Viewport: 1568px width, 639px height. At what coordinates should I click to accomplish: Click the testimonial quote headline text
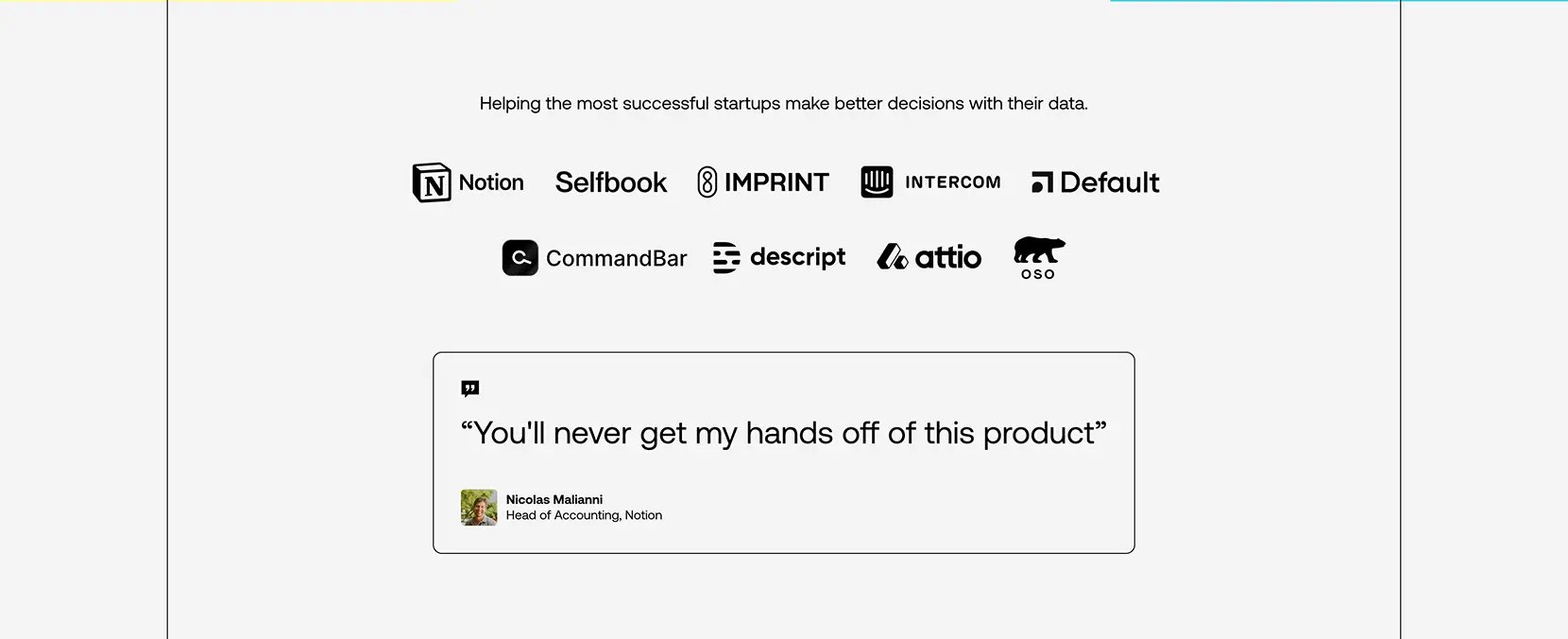pyautogui.click(x=784, y=433)
